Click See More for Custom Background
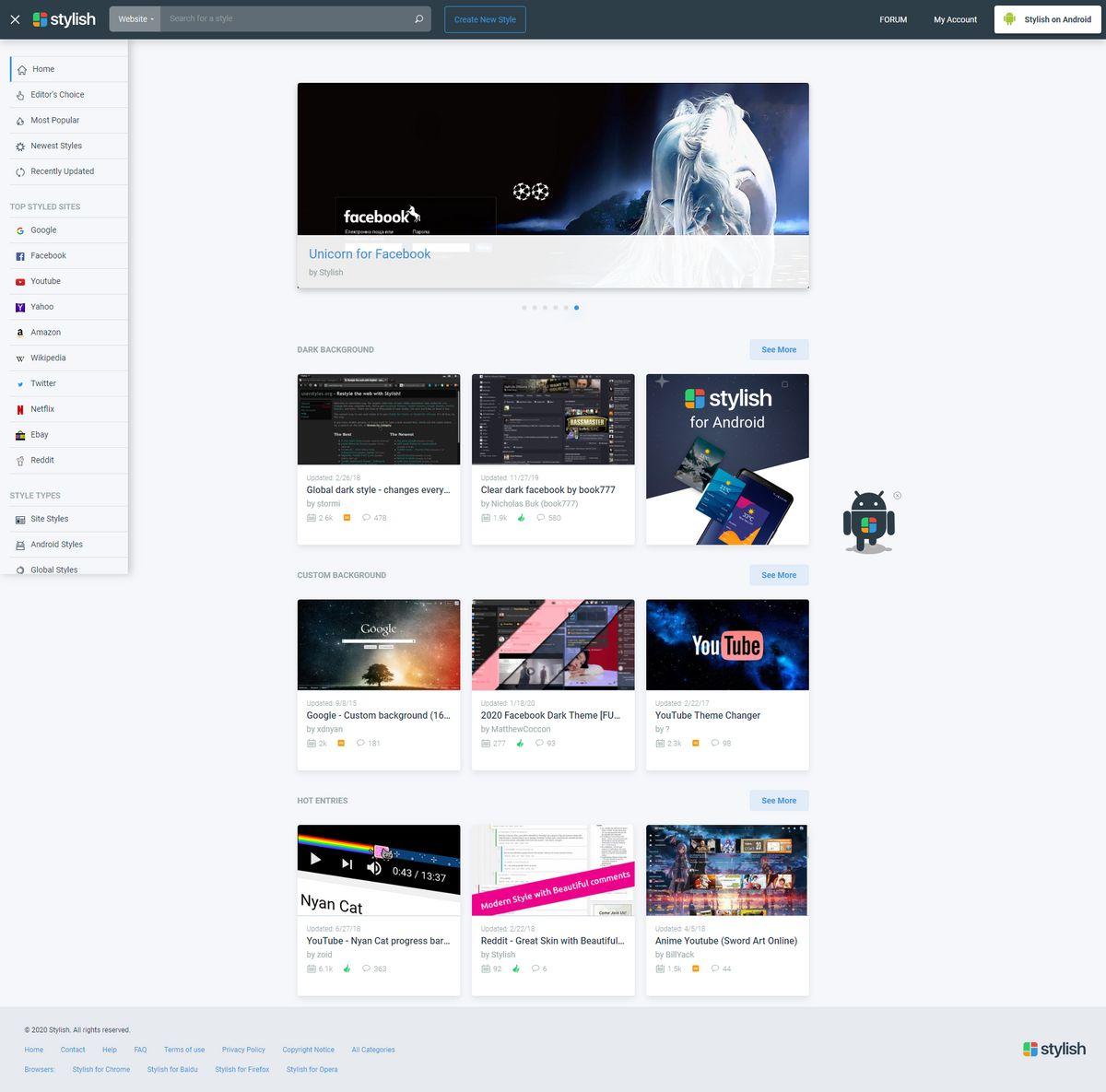The height and width of the screenshot is (1092, 1106). pos(779,575)
